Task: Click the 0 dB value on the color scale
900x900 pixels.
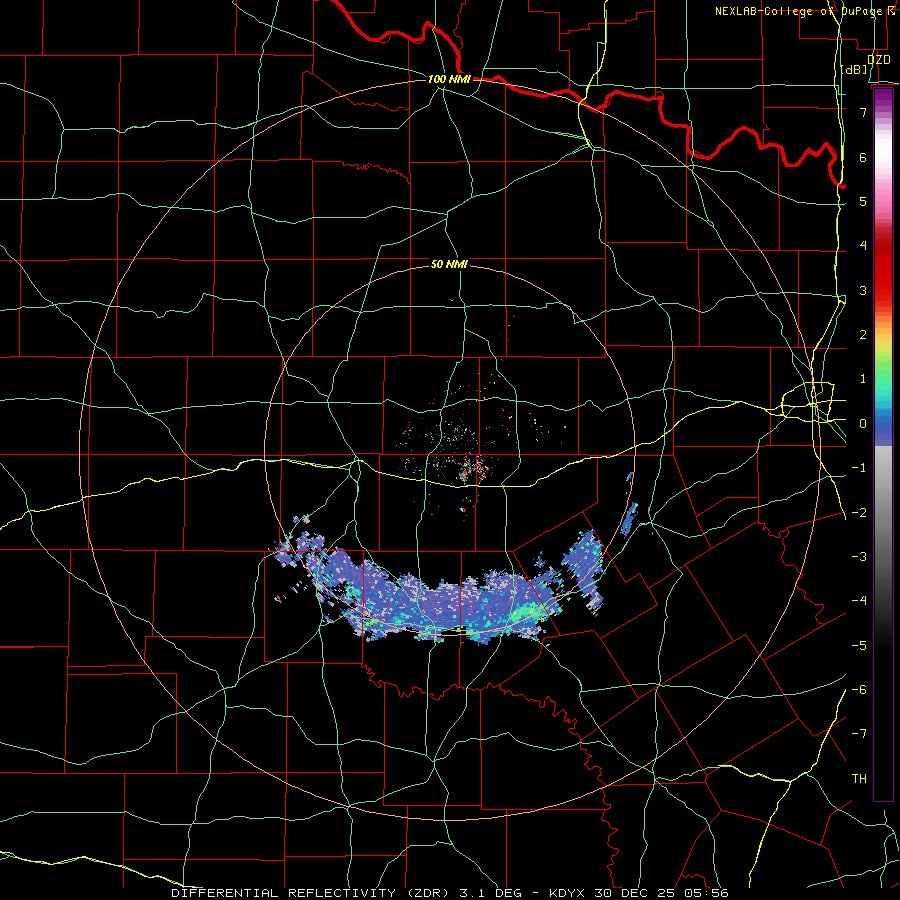Action: pos(863,424)
